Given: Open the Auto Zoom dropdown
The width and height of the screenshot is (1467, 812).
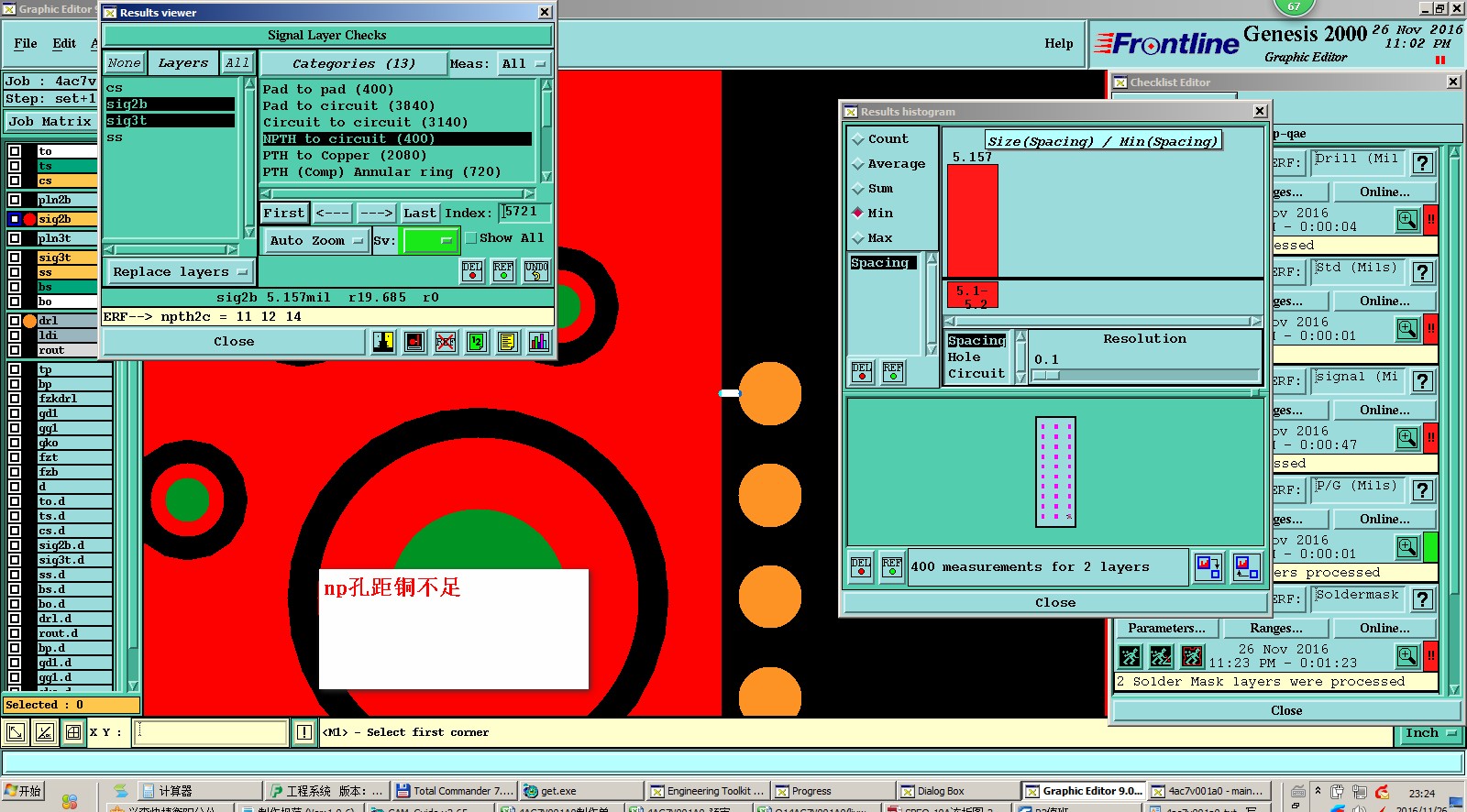Looking at the screenshot, I should point(316,241).
